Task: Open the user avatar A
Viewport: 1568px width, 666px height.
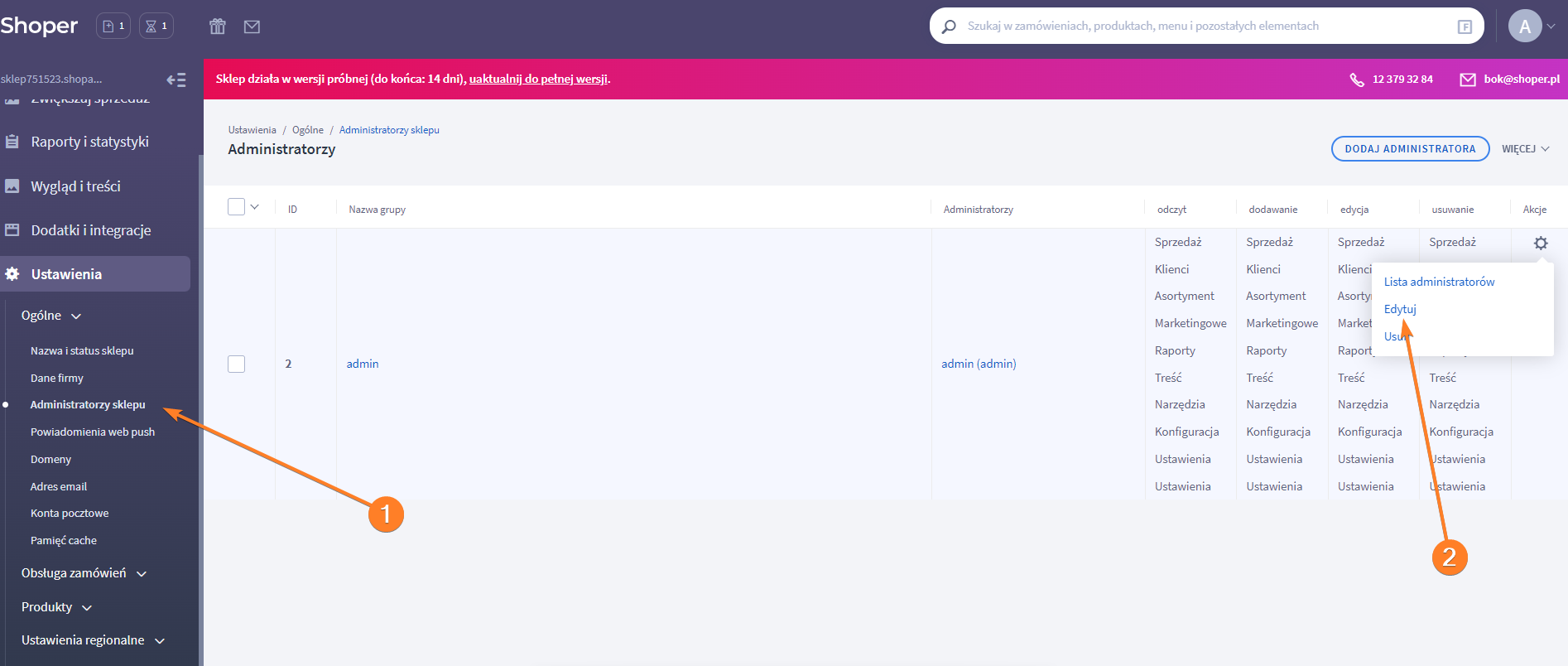Action: (x=1525, y=27)
